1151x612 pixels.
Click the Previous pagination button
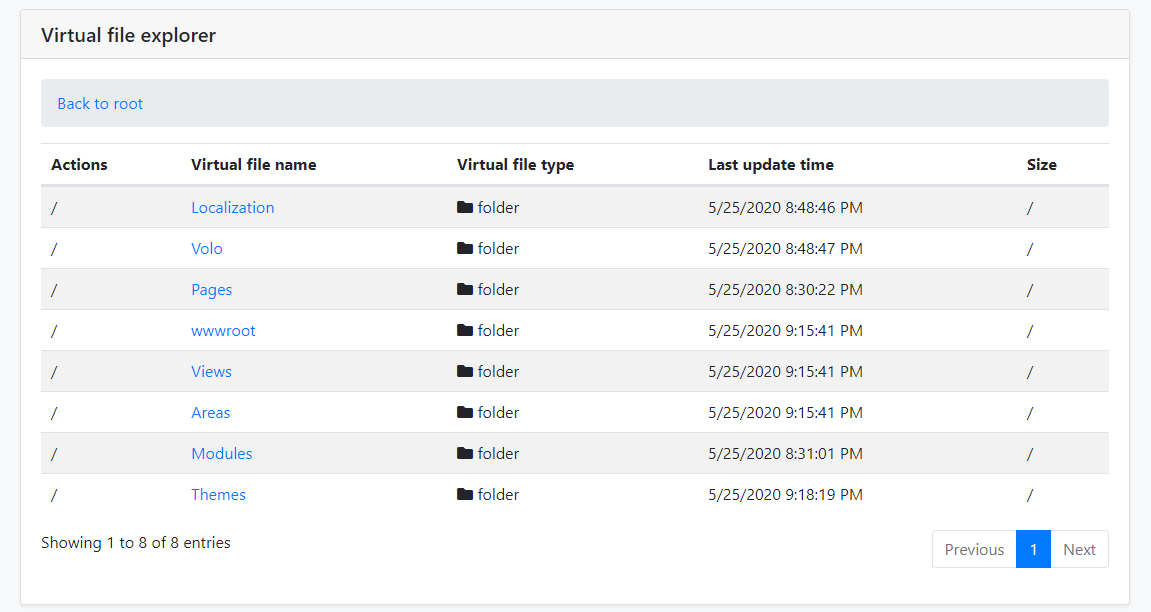click(973, 549)
